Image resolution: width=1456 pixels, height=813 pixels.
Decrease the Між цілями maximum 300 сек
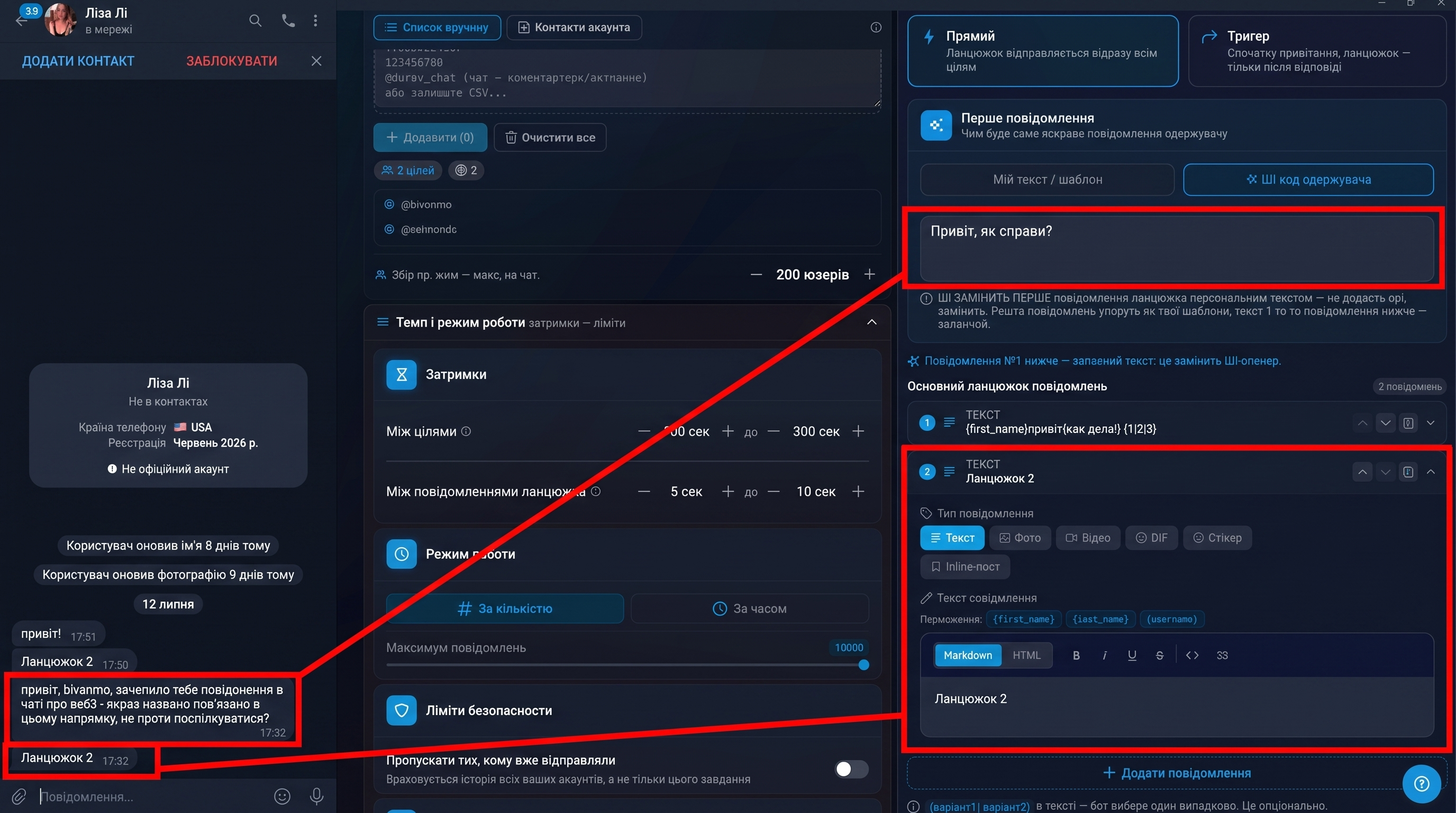[x=774, y=431]
